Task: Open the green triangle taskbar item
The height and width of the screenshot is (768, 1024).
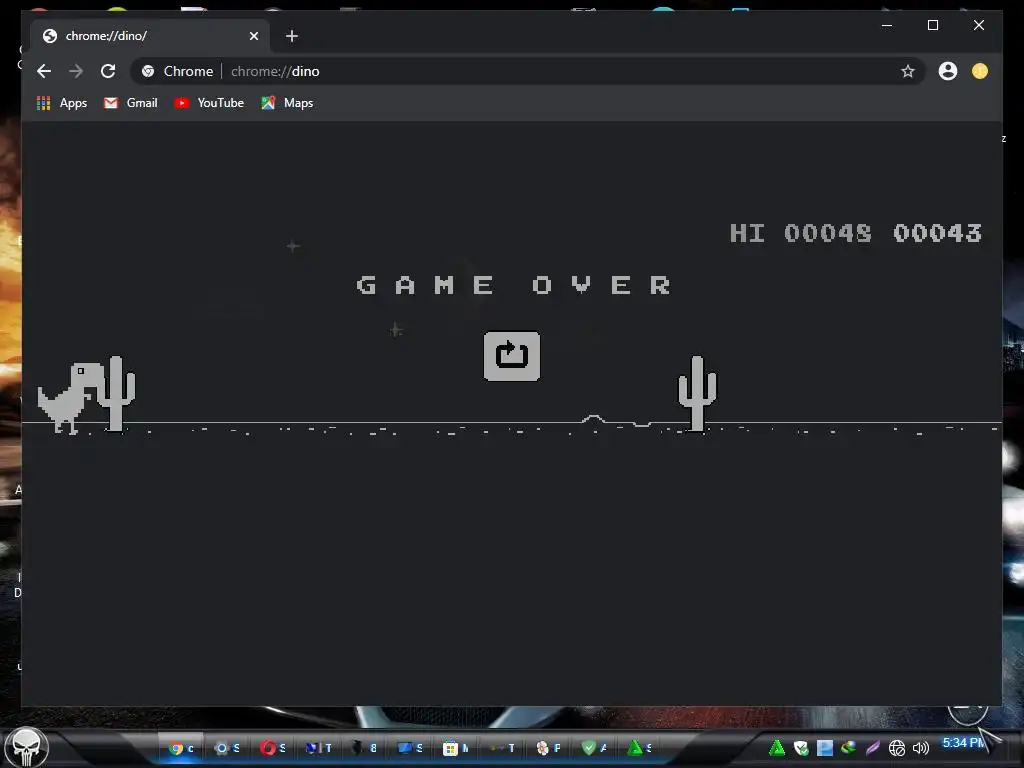Action: 639,748
